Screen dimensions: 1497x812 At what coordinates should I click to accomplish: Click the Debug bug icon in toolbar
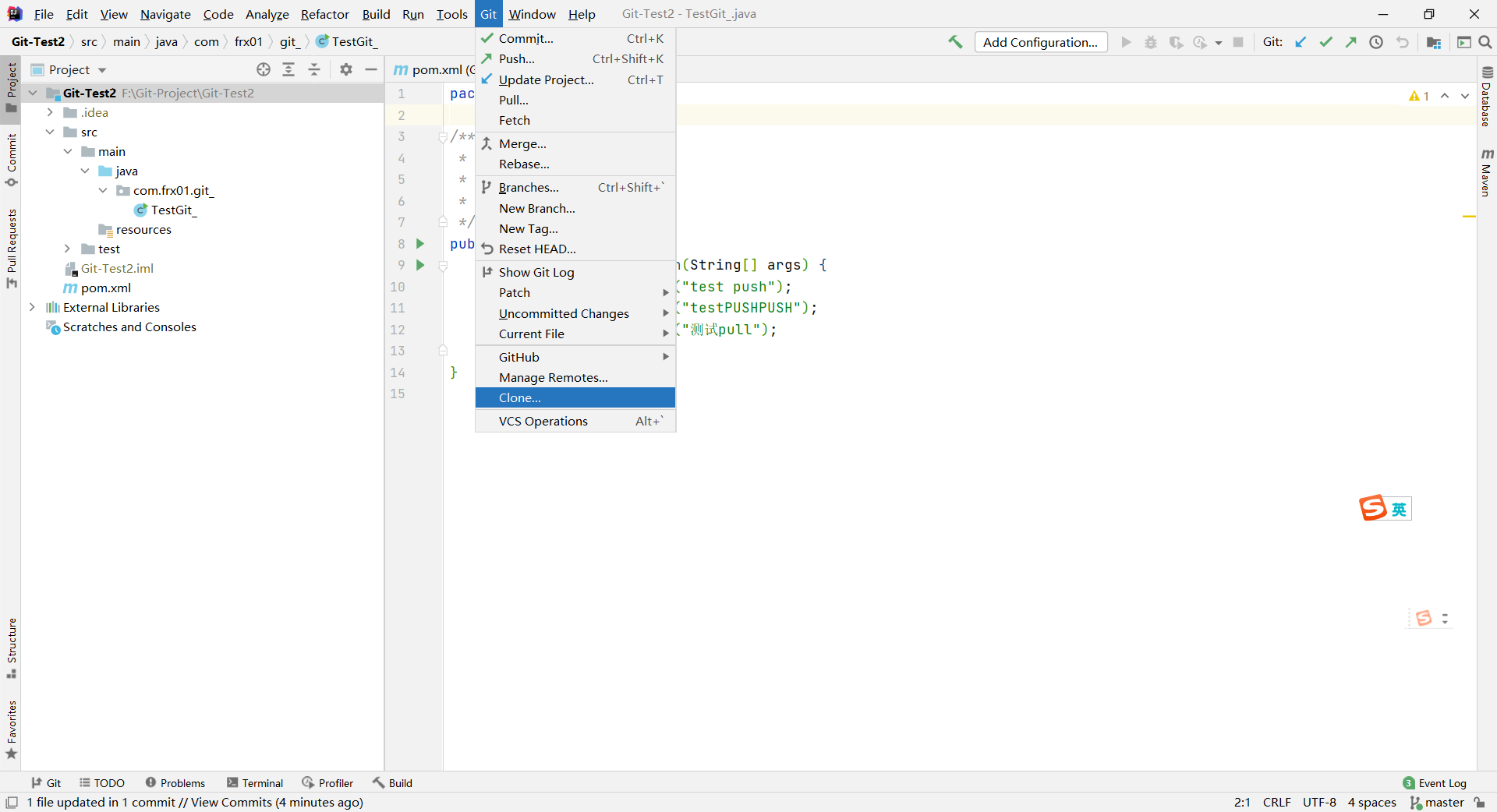[x=1151, y=42]
